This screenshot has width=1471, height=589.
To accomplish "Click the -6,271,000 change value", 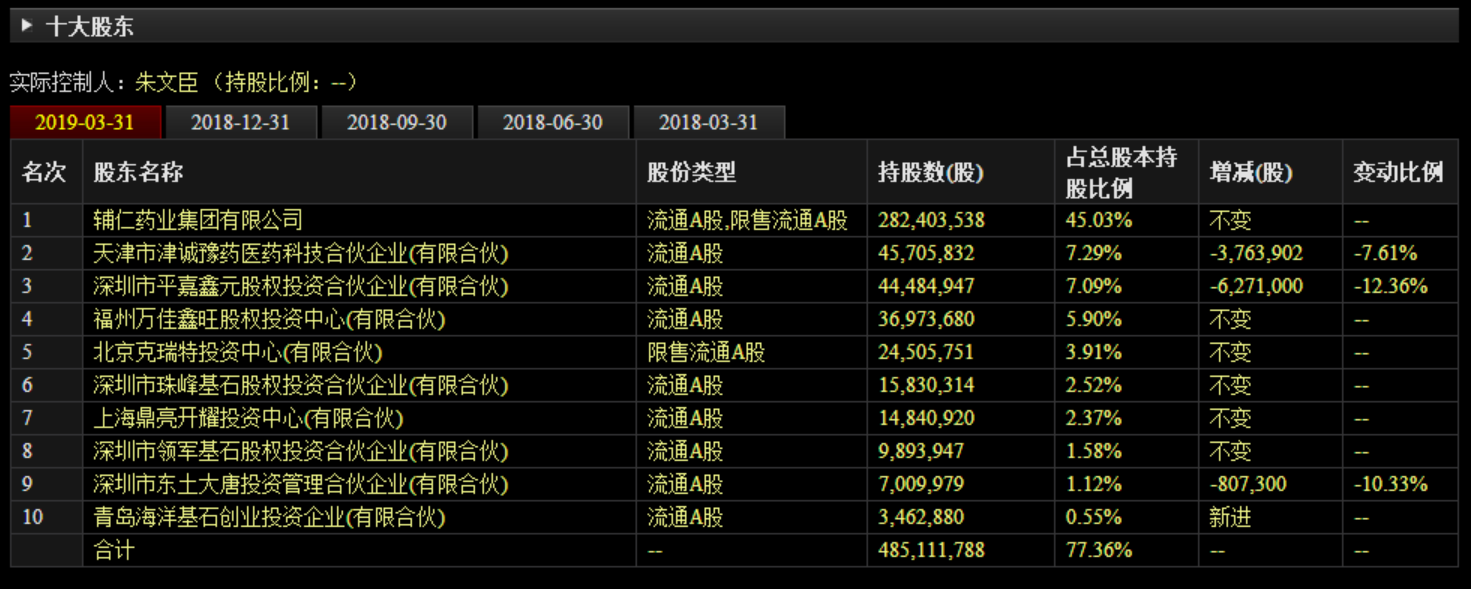I will (1256, 286).
